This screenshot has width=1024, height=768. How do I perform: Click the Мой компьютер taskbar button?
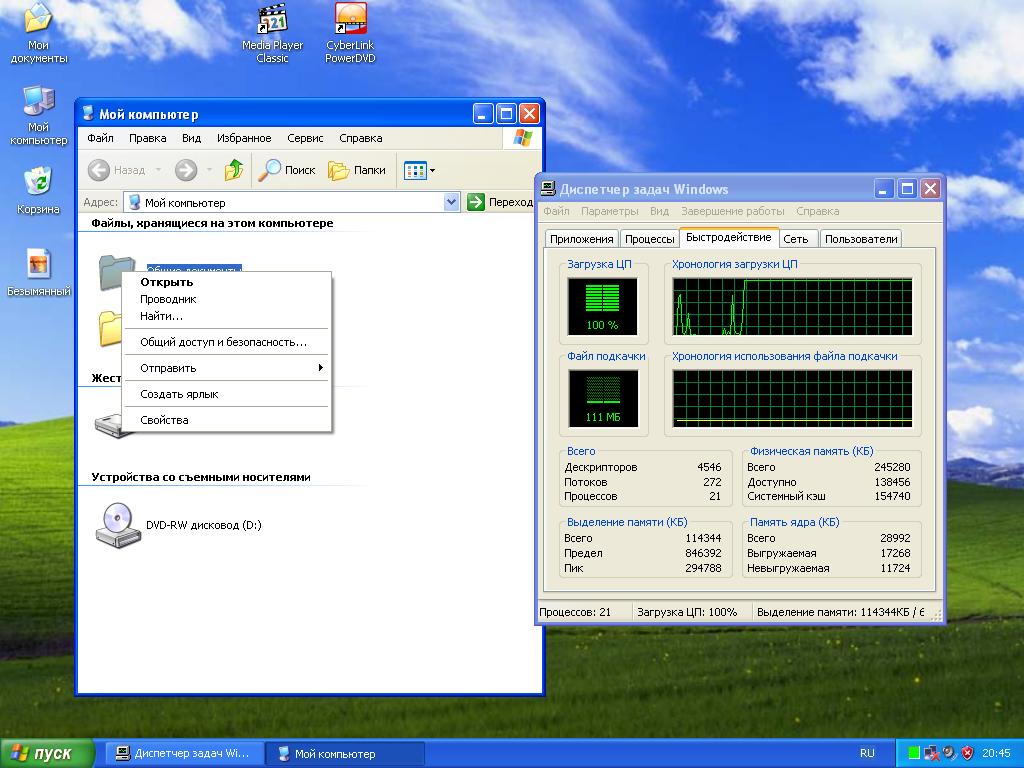click(345, 754)
